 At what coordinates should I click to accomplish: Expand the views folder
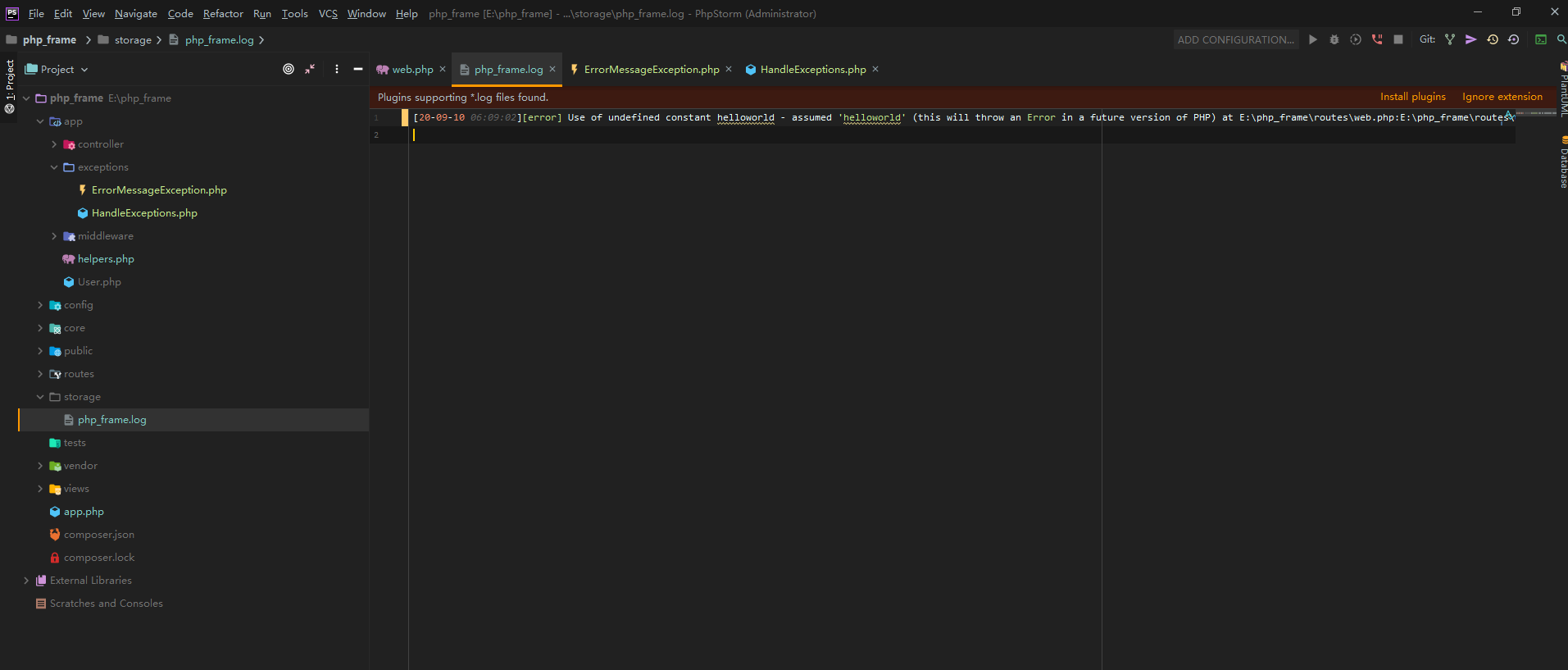(40, 489)
